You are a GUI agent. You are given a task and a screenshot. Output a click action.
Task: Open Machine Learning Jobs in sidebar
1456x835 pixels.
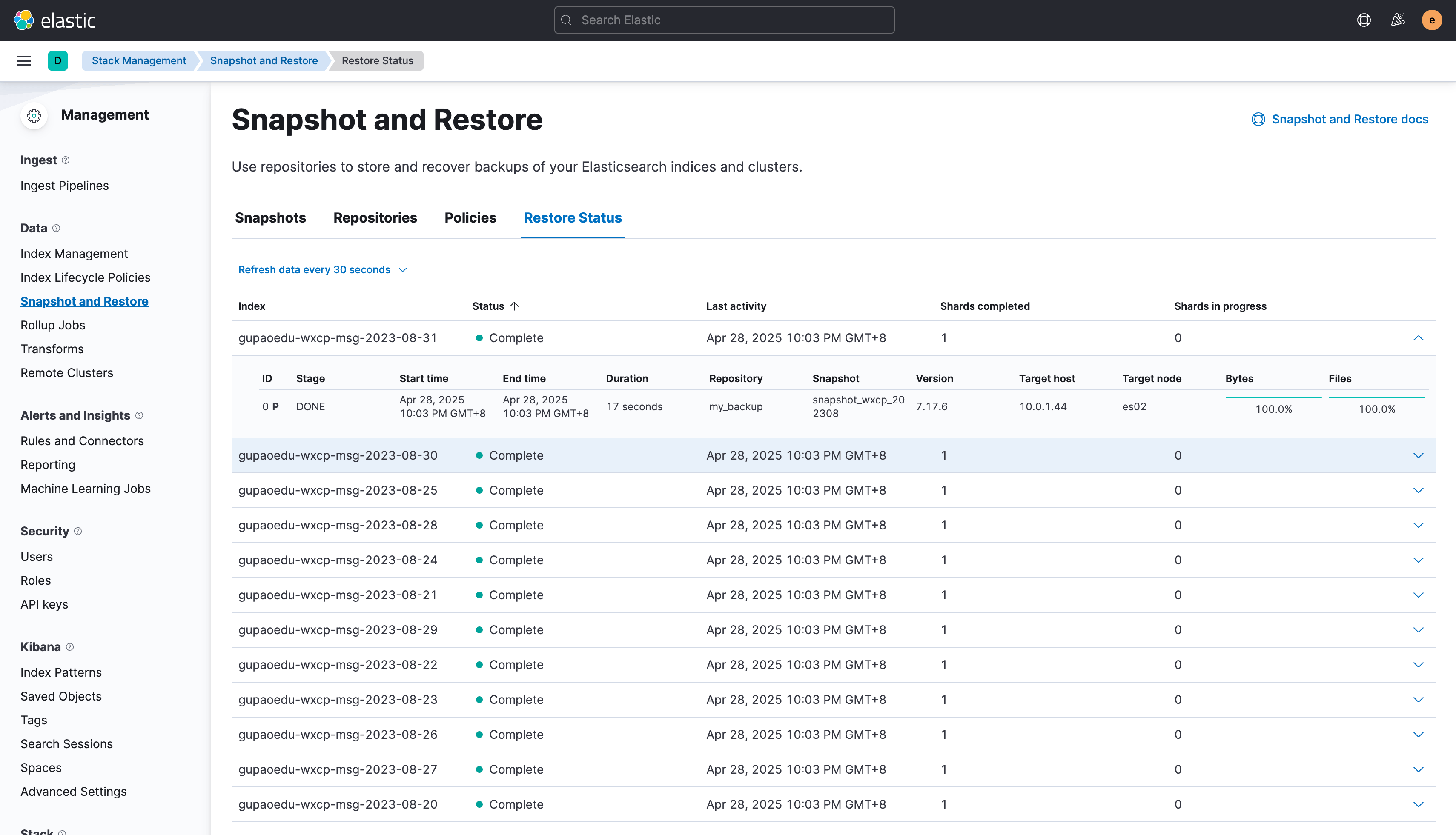point(86,489)
